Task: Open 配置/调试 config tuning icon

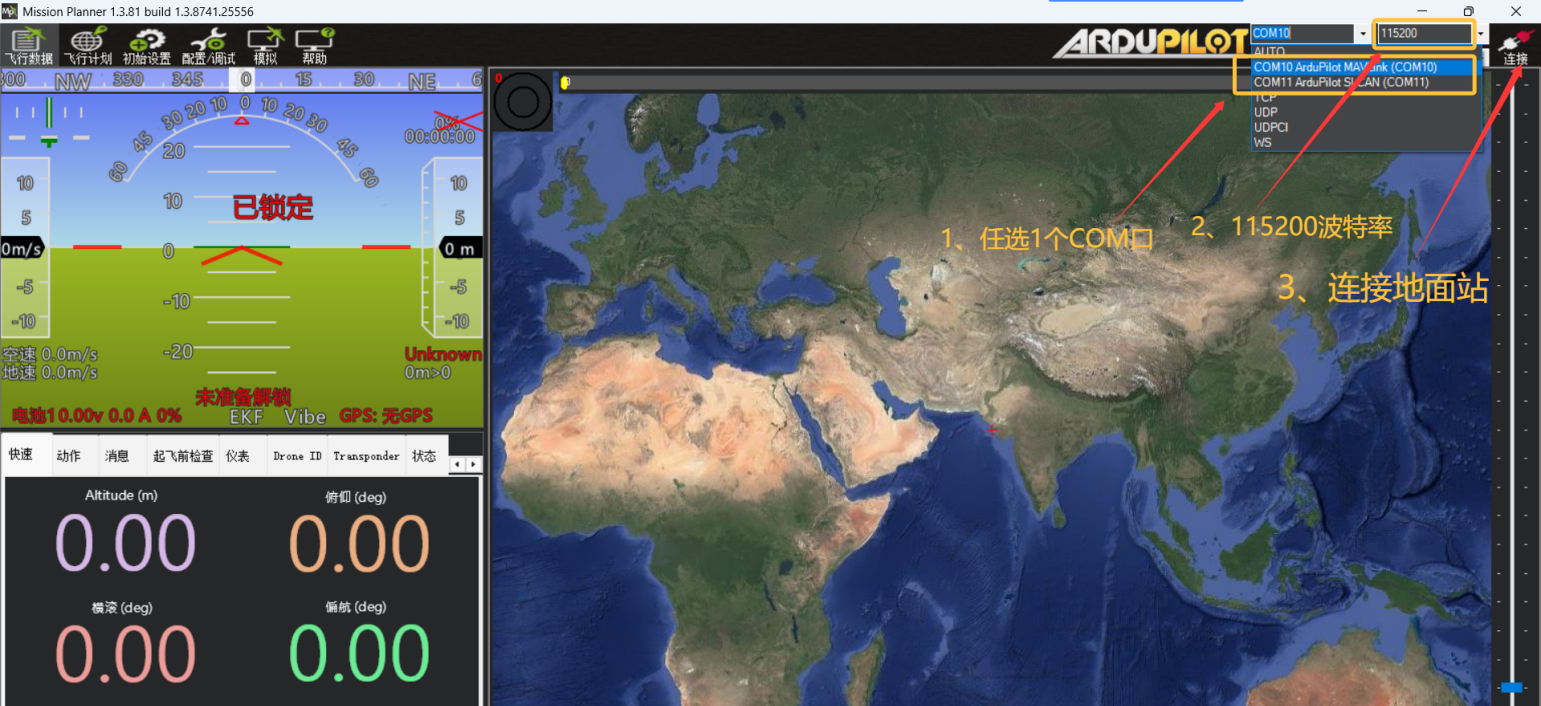Action: (x=208, y=45)
